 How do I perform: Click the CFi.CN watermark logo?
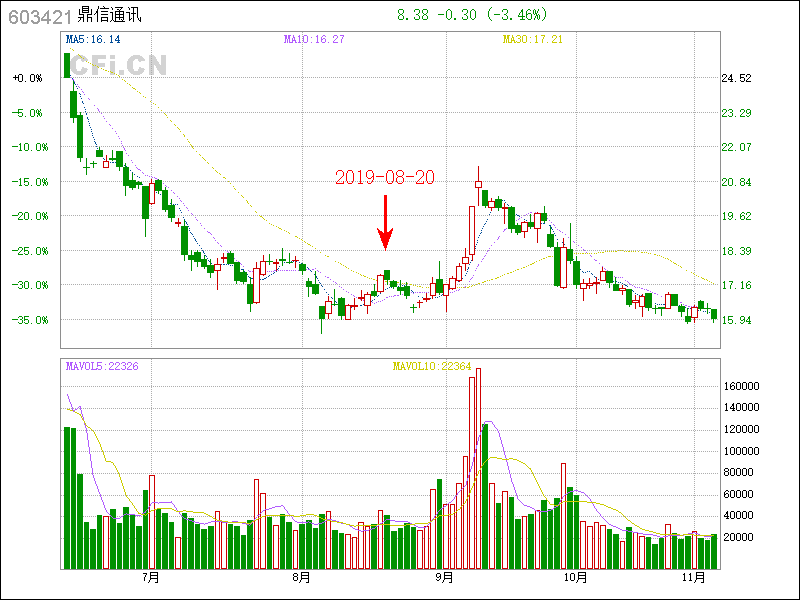118,66
